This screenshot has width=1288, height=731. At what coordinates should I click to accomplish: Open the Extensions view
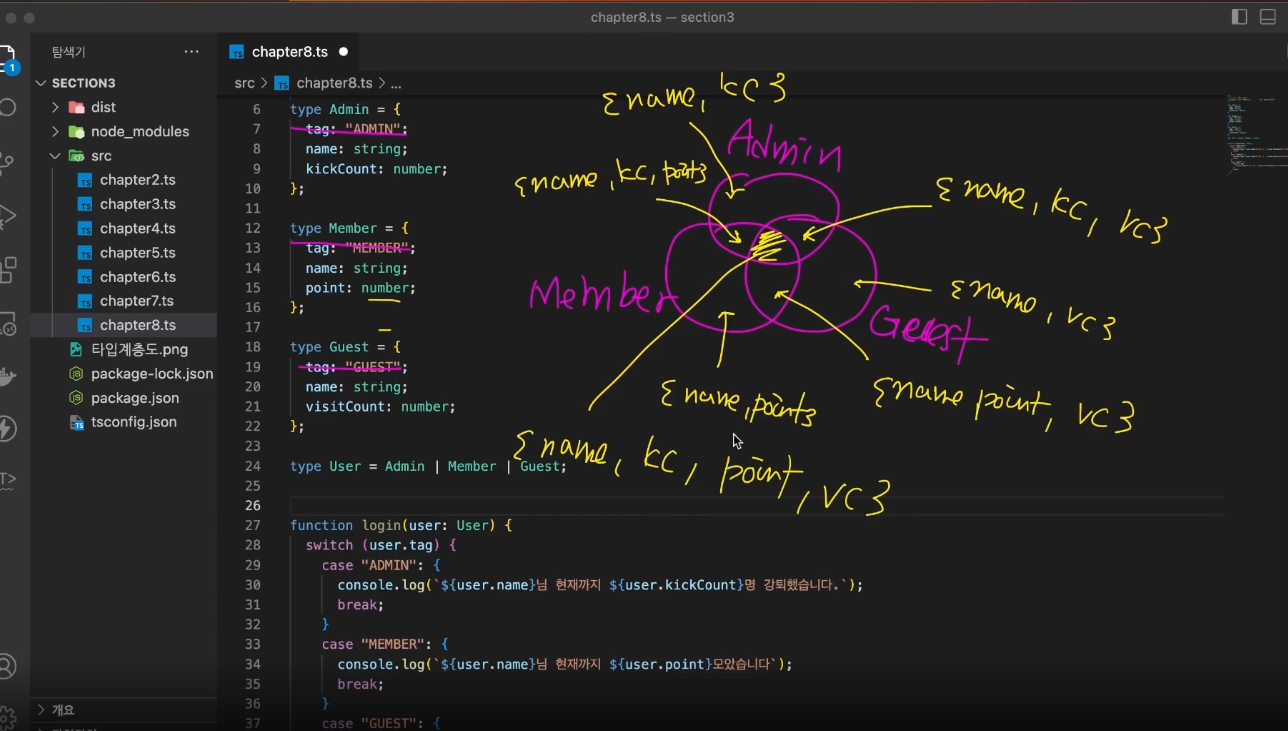coord(8,269)
